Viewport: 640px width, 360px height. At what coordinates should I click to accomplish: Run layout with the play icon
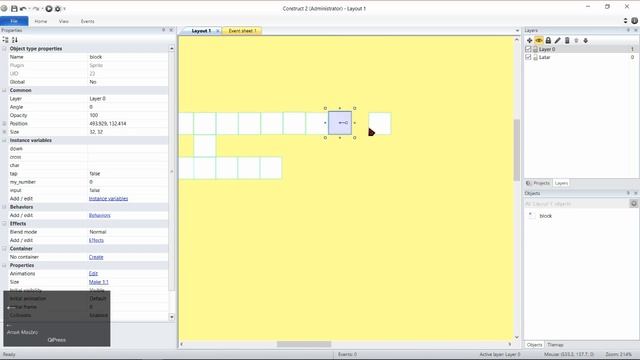(49, 8)
